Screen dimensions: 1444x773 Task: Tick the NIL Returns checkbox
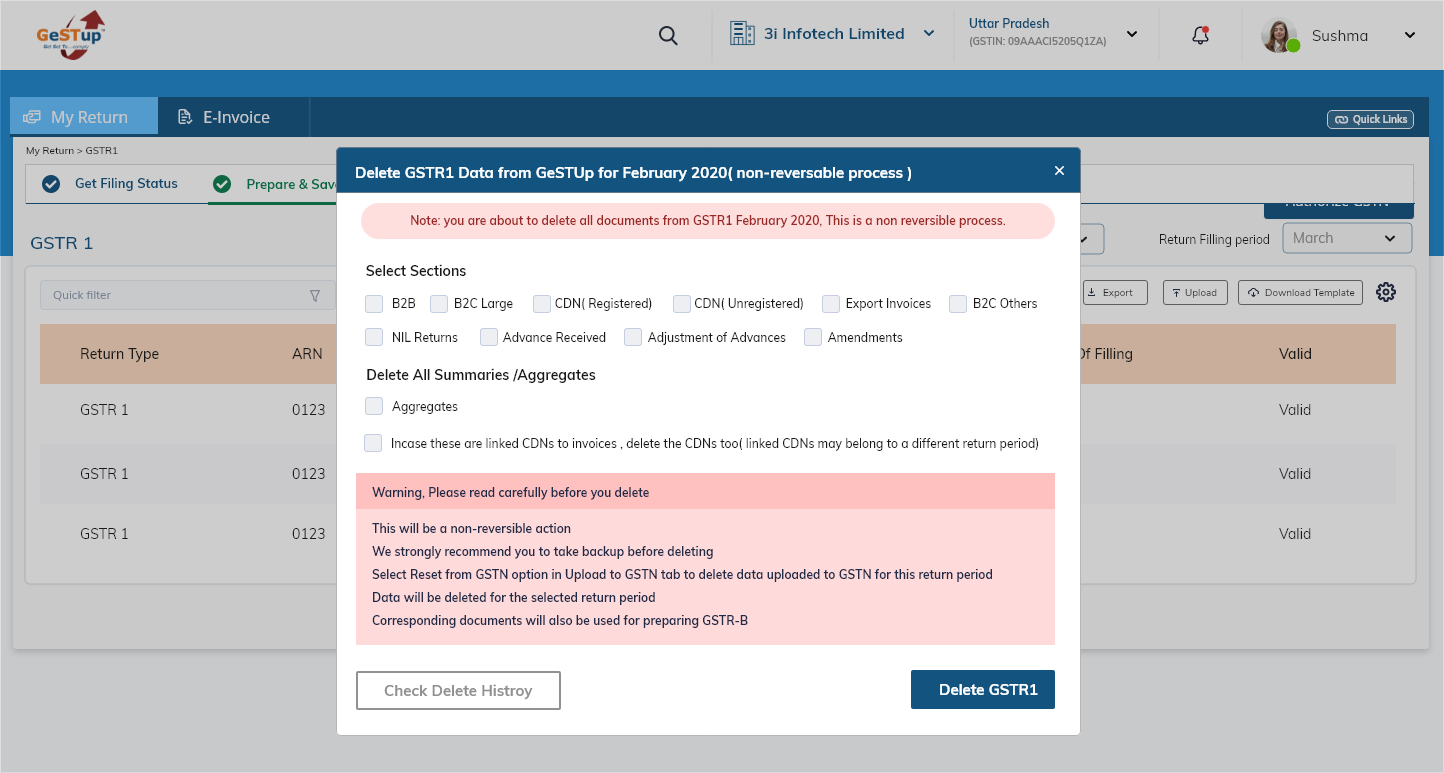coord(374,337)
